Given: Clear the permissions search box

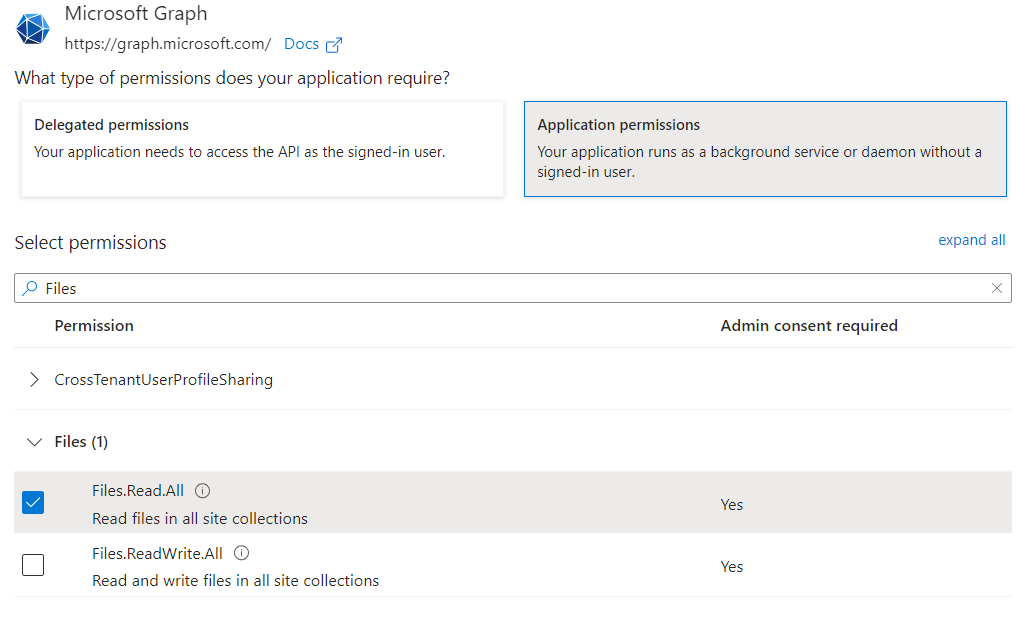Looking at the screenshot, I should (x=996, y=288).
